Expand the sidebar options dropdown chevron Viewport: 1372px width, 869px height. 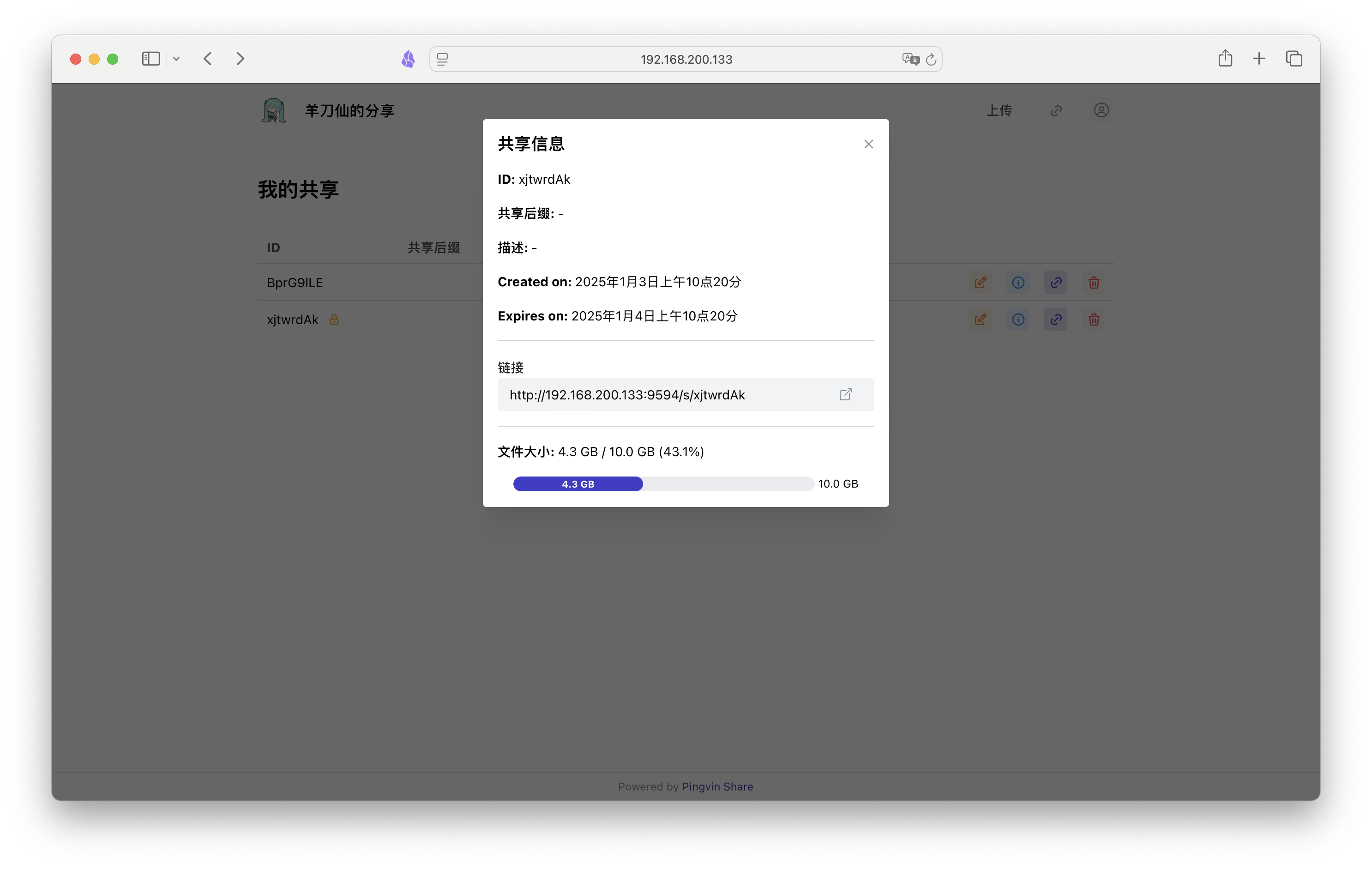176,59
